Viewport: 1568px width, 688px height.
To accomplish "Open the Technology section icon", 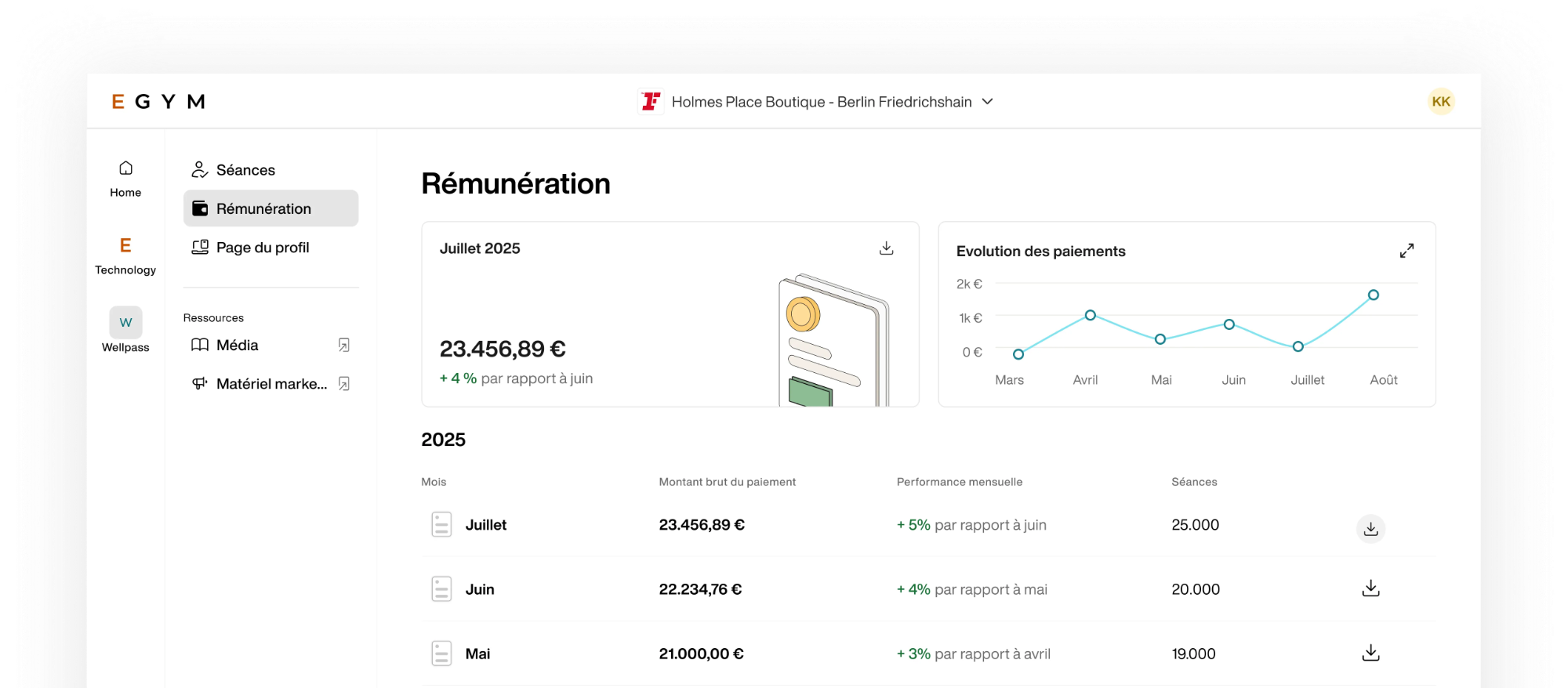I will tap(125, 246).
